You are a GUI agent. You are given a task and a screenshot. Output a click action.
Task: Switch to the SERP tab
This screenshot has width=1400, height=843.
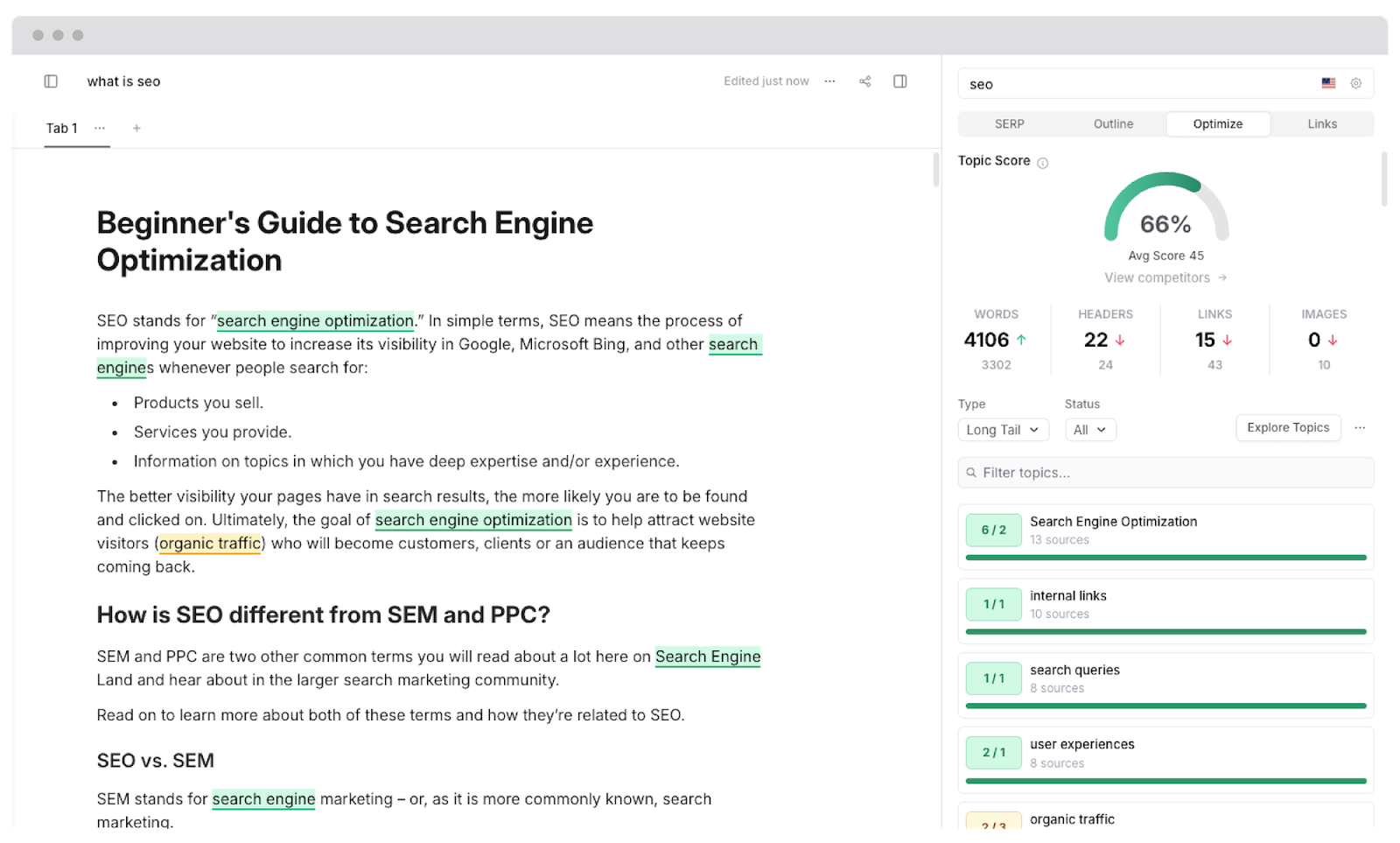coord(1009,123)
